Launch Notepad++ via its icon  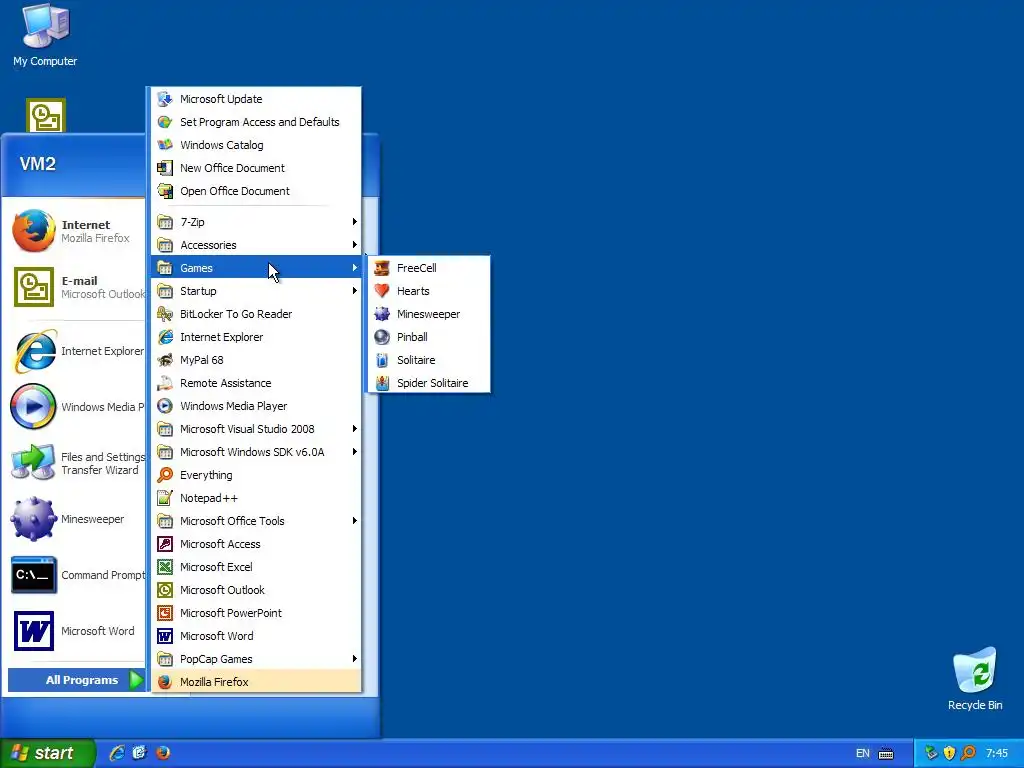[165, 498]
